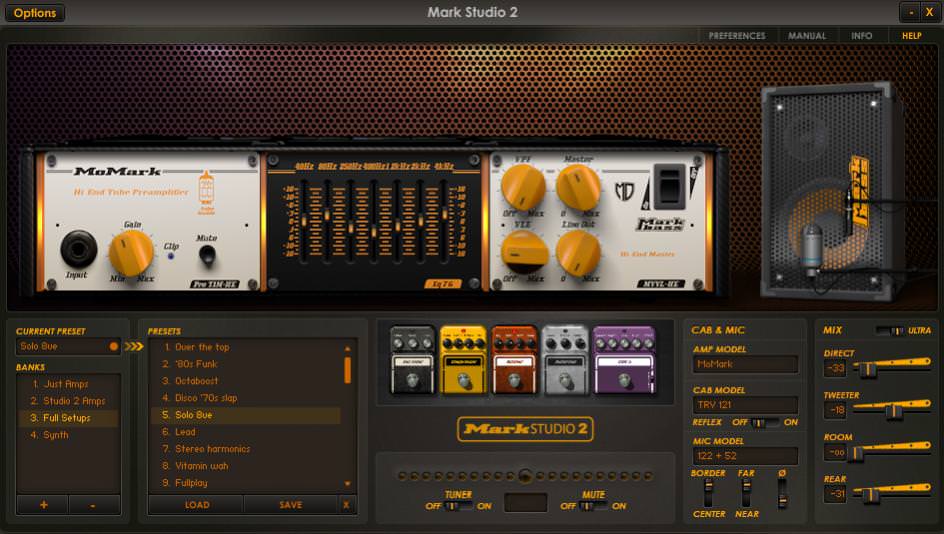Click the yellow stompbox pedal's footswitch
This screenshot has width=944, height=534.
pos(464,380)
